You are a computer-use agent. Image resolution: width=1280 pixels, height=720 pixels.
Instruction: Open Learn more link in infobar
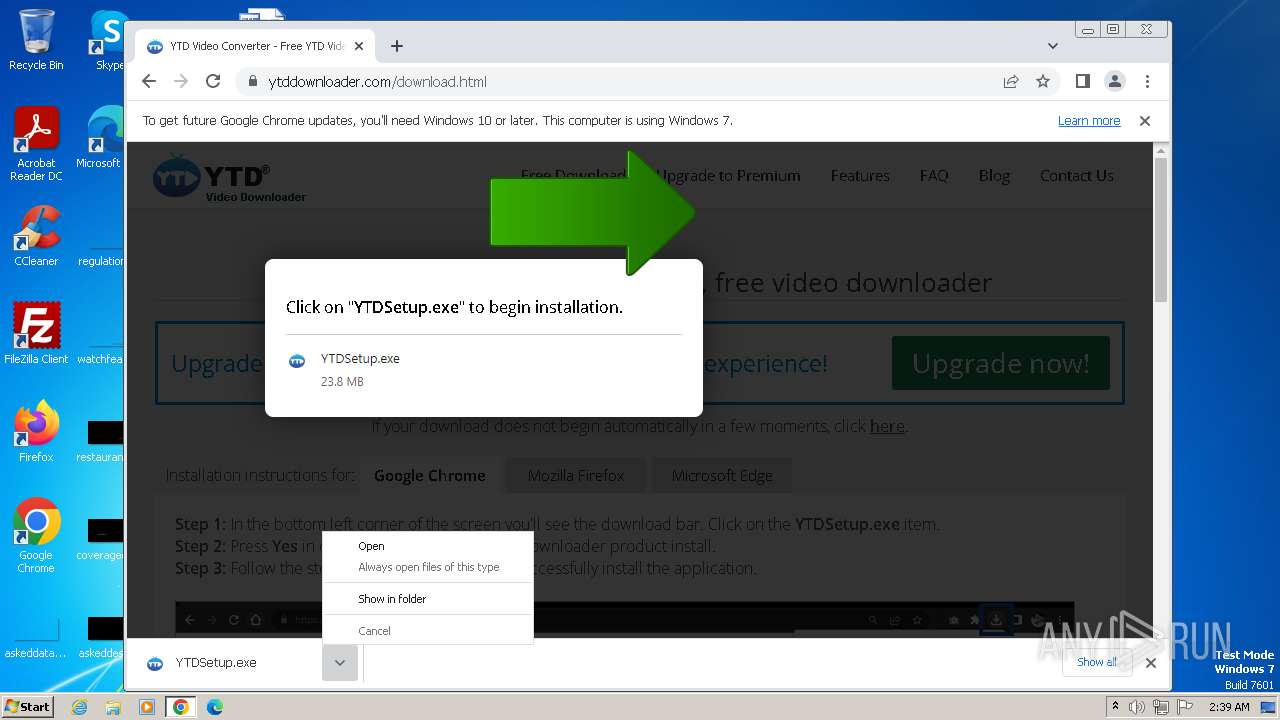click(1089, 121)
